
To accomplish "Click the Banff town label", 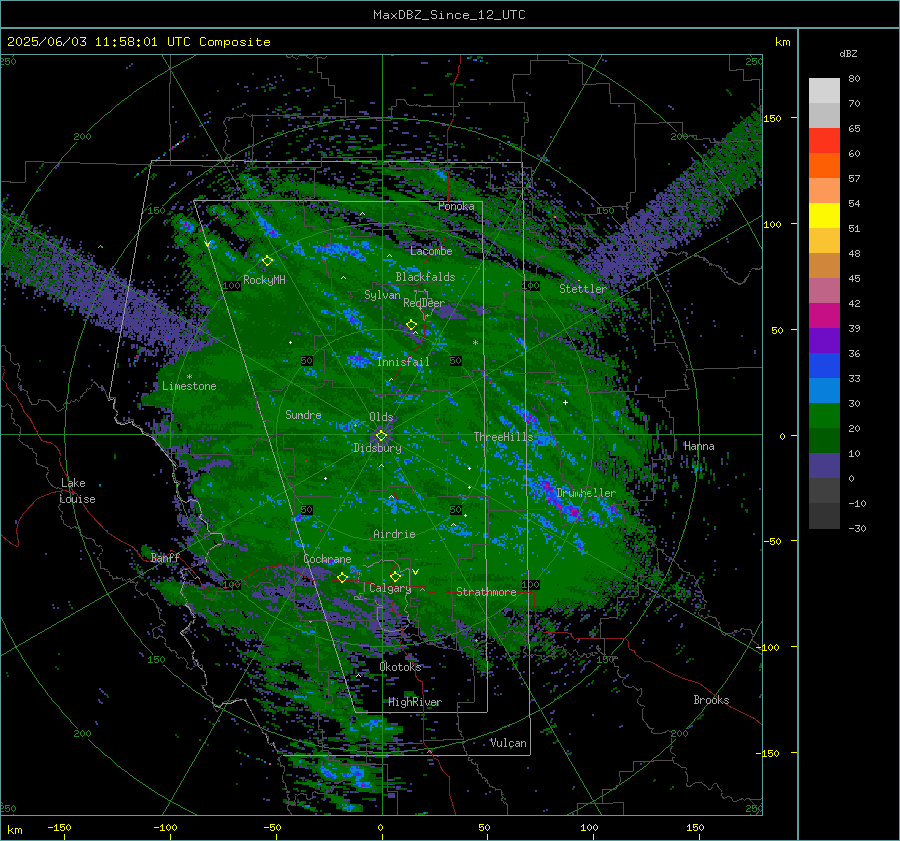I will tap(165, 558).
